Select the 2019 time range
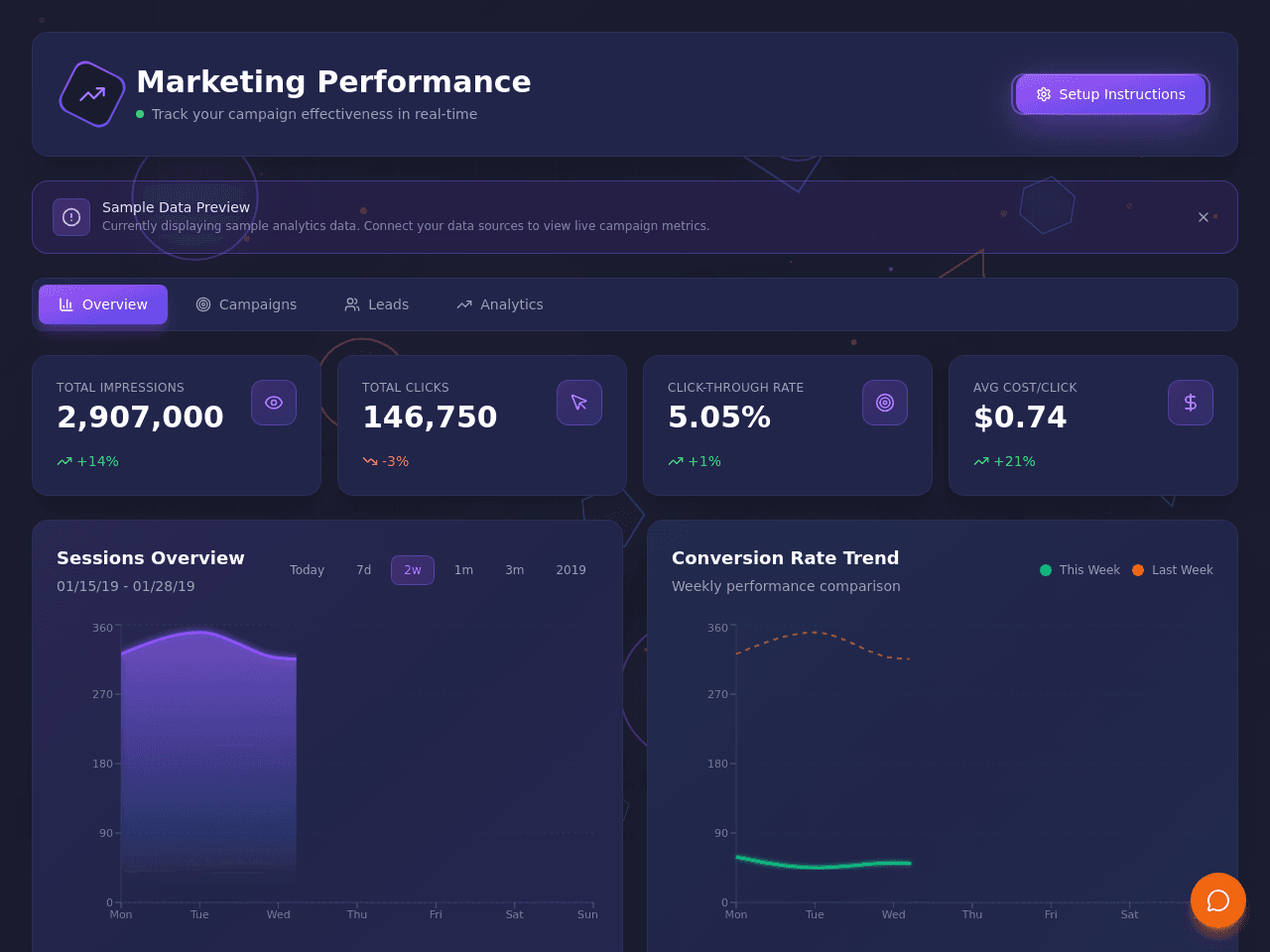 [x=571, y=570]
